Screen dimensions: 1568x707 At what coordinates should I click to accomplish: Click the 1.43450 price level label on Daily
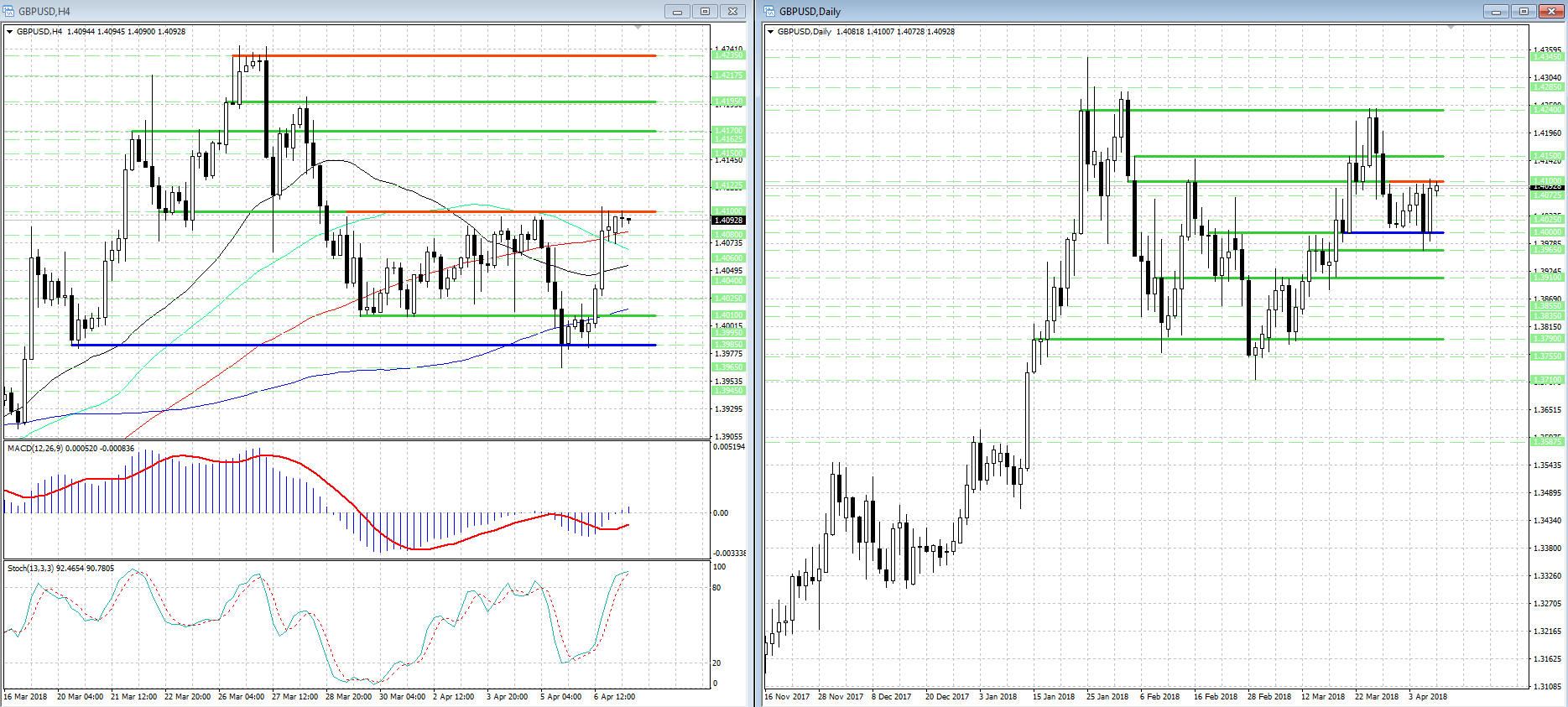pos(1547,57)
